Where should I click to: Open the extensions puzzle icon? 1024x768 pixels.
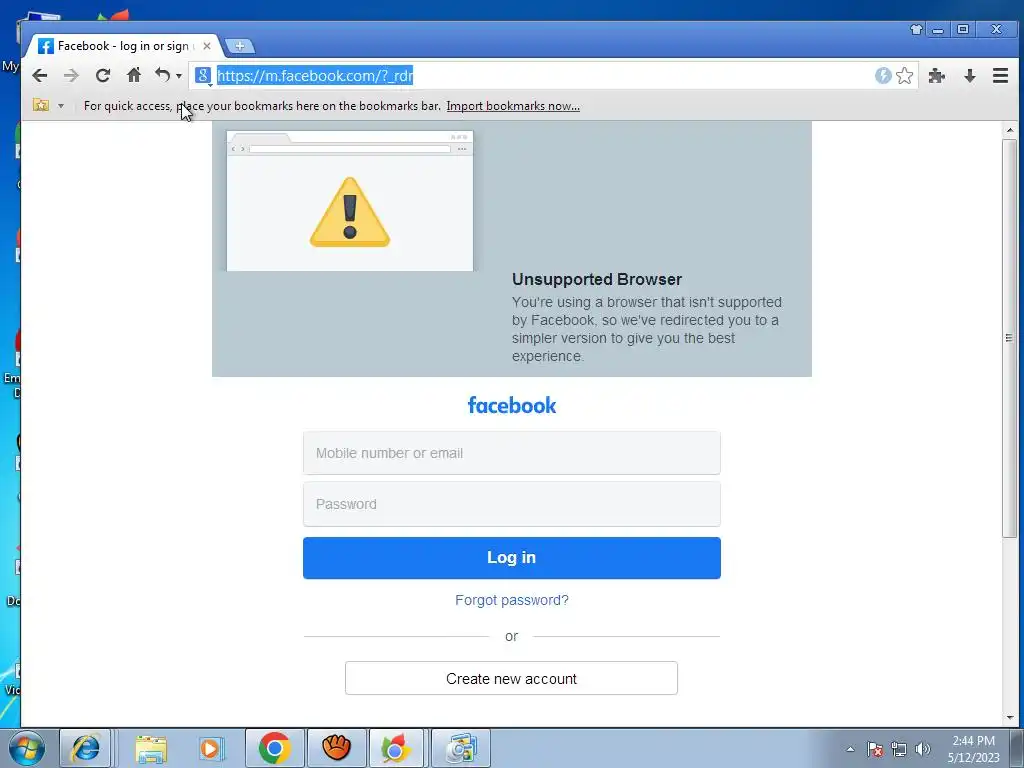coord(937,76)
